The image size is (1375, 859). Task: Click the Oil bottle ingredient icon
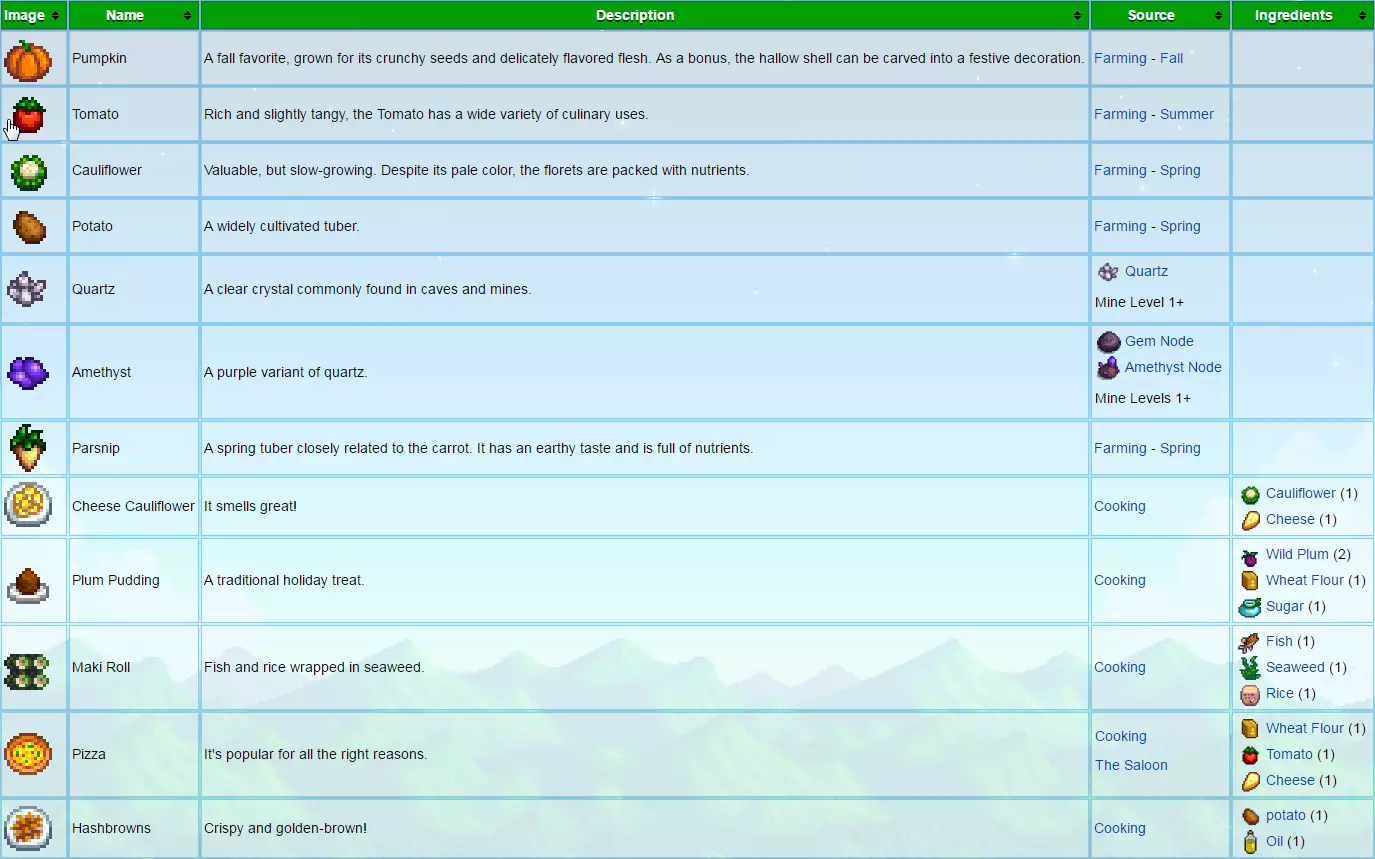pyautogui.click(x=1250, y=842)
